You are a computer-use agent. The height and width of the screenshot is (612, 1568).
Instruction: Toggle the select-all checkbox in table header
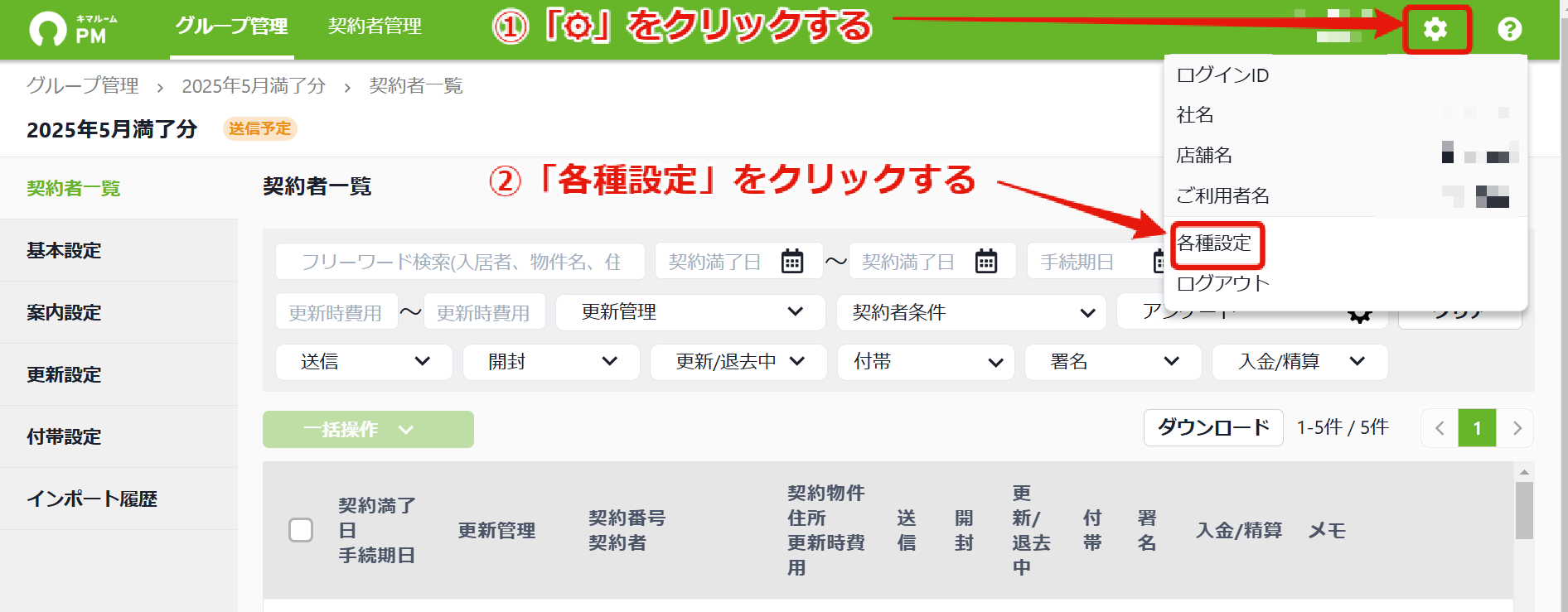[301, 530]
